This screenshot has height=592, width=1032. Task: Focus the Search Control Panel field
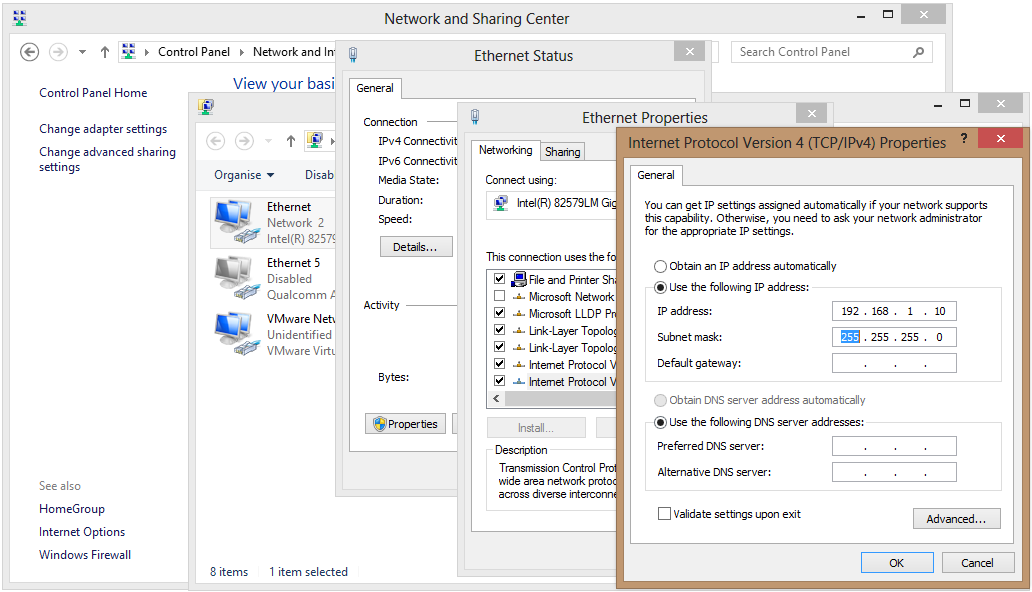click(x=831, y=52)
